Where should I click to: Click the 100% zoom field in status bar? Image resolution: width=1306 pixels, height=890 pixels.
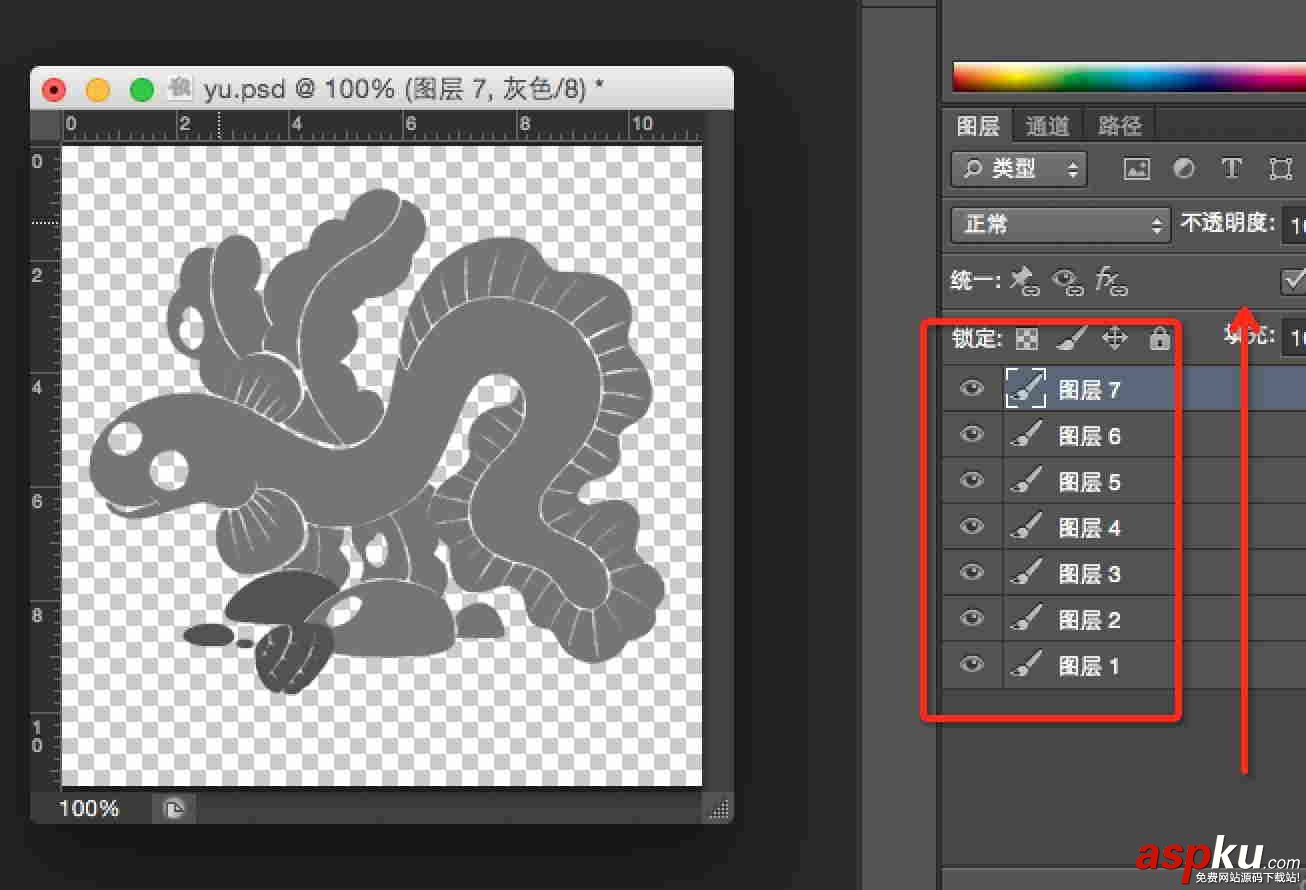pos(89,808)
